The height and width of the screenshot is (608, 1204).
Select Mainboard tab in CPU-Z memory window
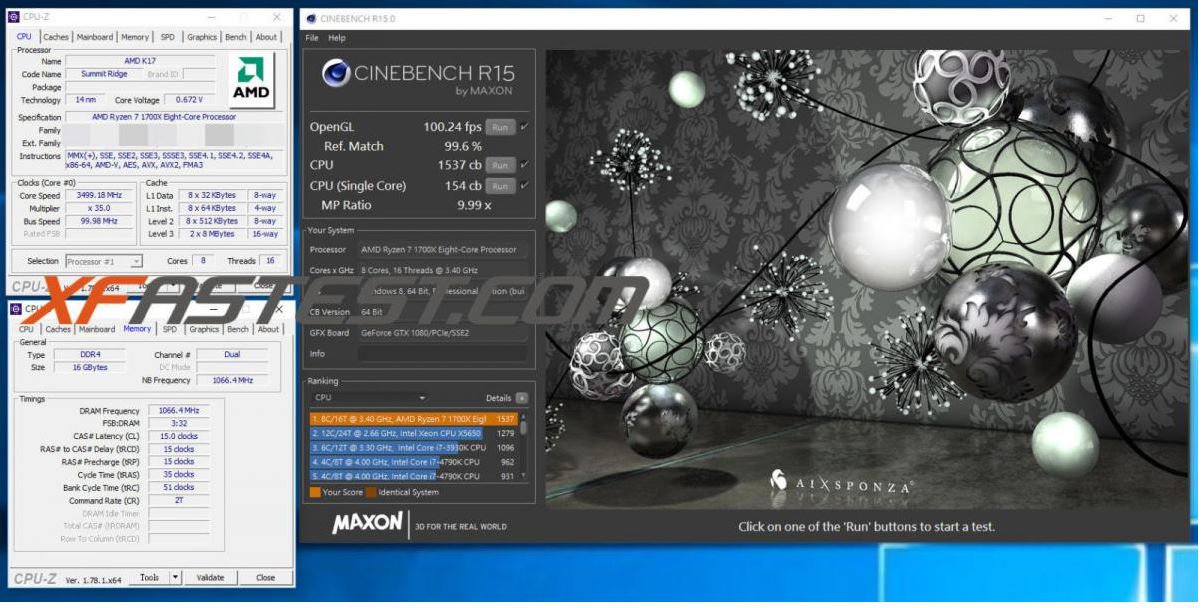[x=97, y=329]
